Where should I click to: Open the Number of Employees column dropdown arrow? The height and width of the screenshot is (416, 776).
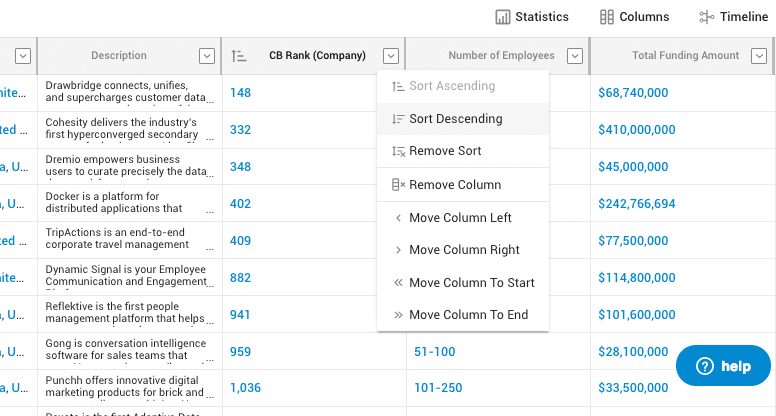pos(575,56)
